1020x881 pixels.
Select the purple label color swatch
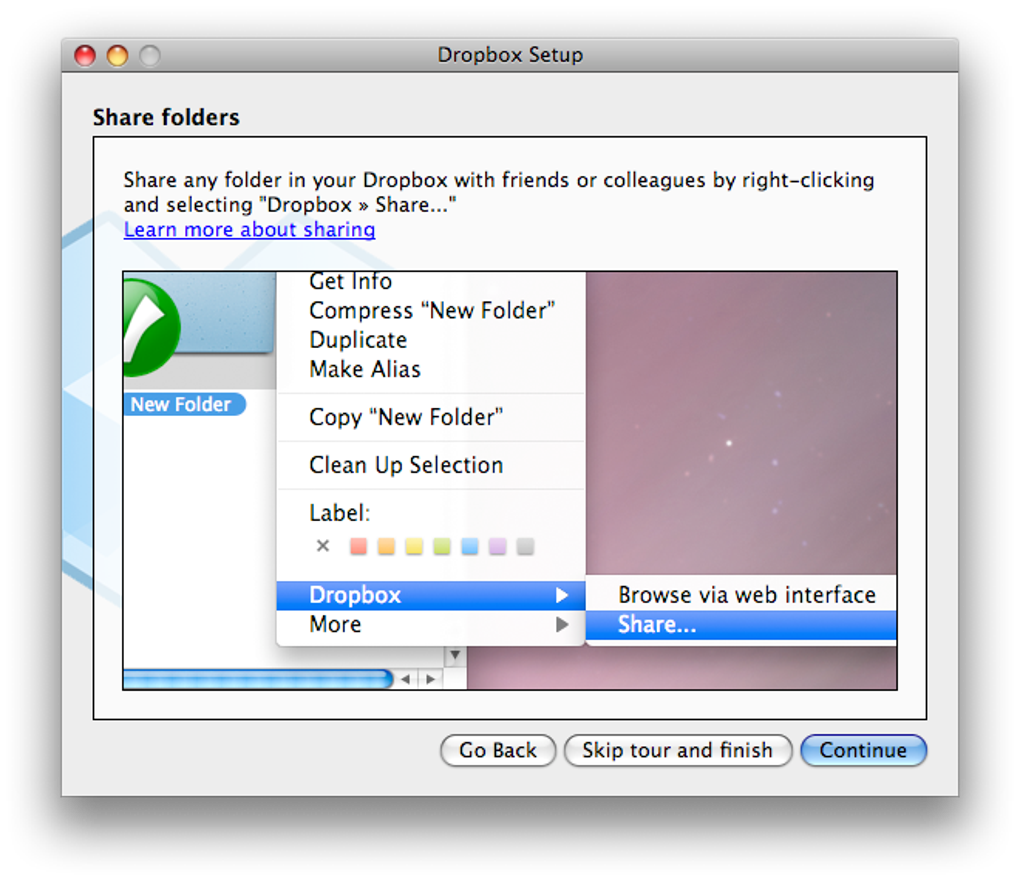coord(498,546)
